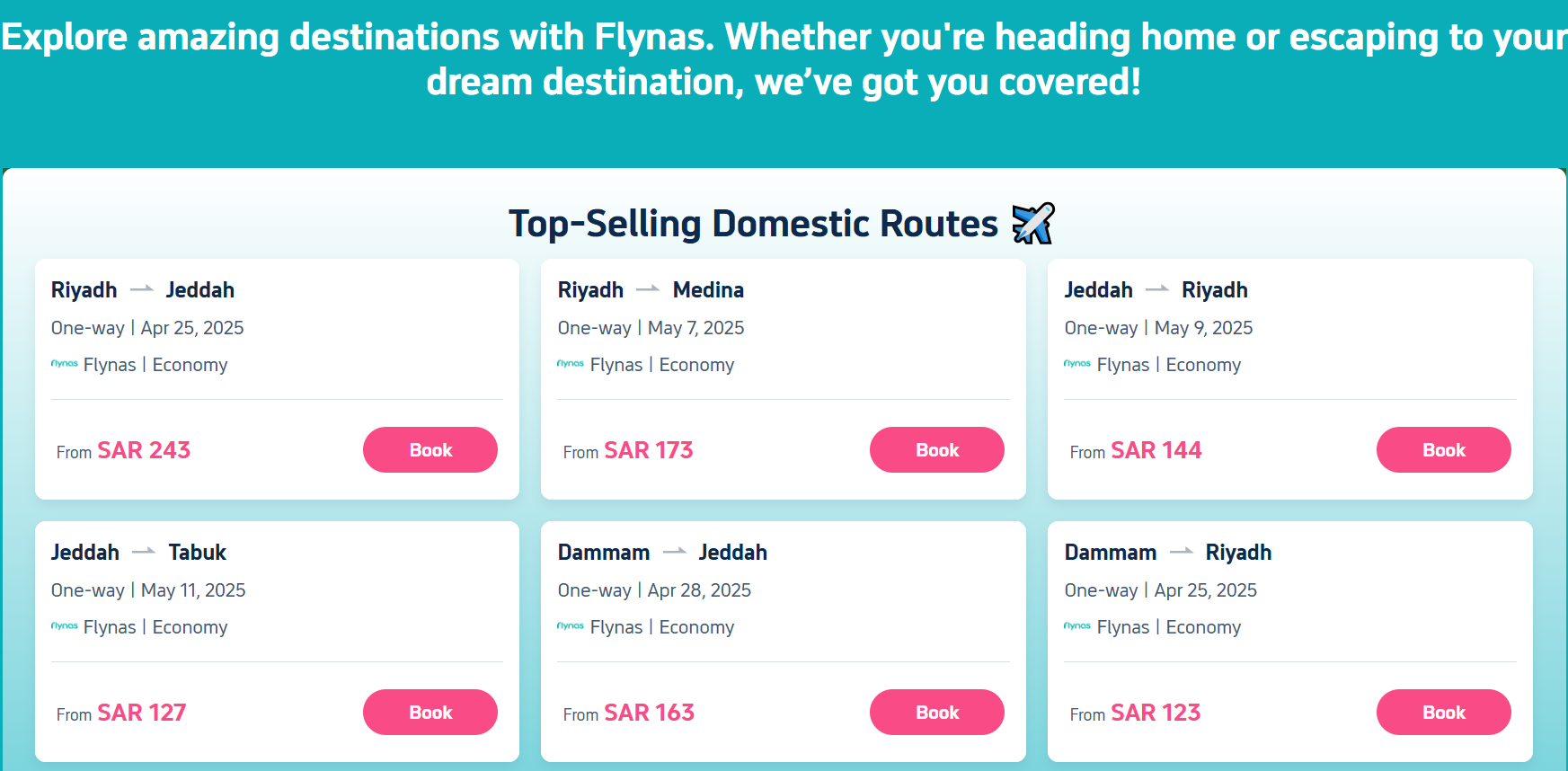Book the Riyadh to Jeddah flight
This screenshot has width=1568, height=771.
(430, 449)
